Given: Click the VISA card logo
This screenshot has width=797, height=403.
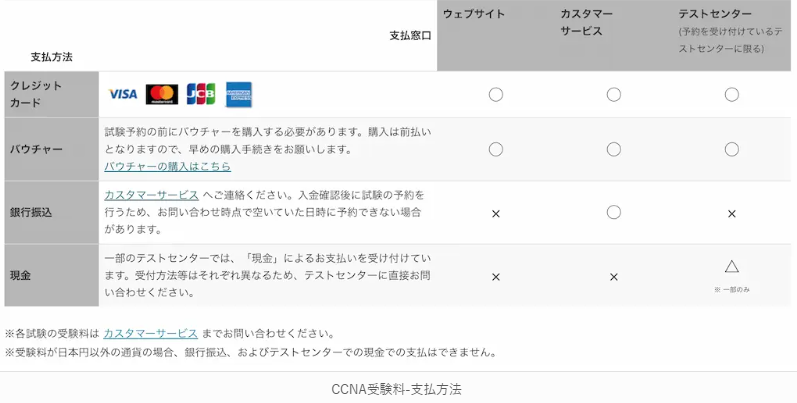Looking at the screenshot, I should click(123, 94).
